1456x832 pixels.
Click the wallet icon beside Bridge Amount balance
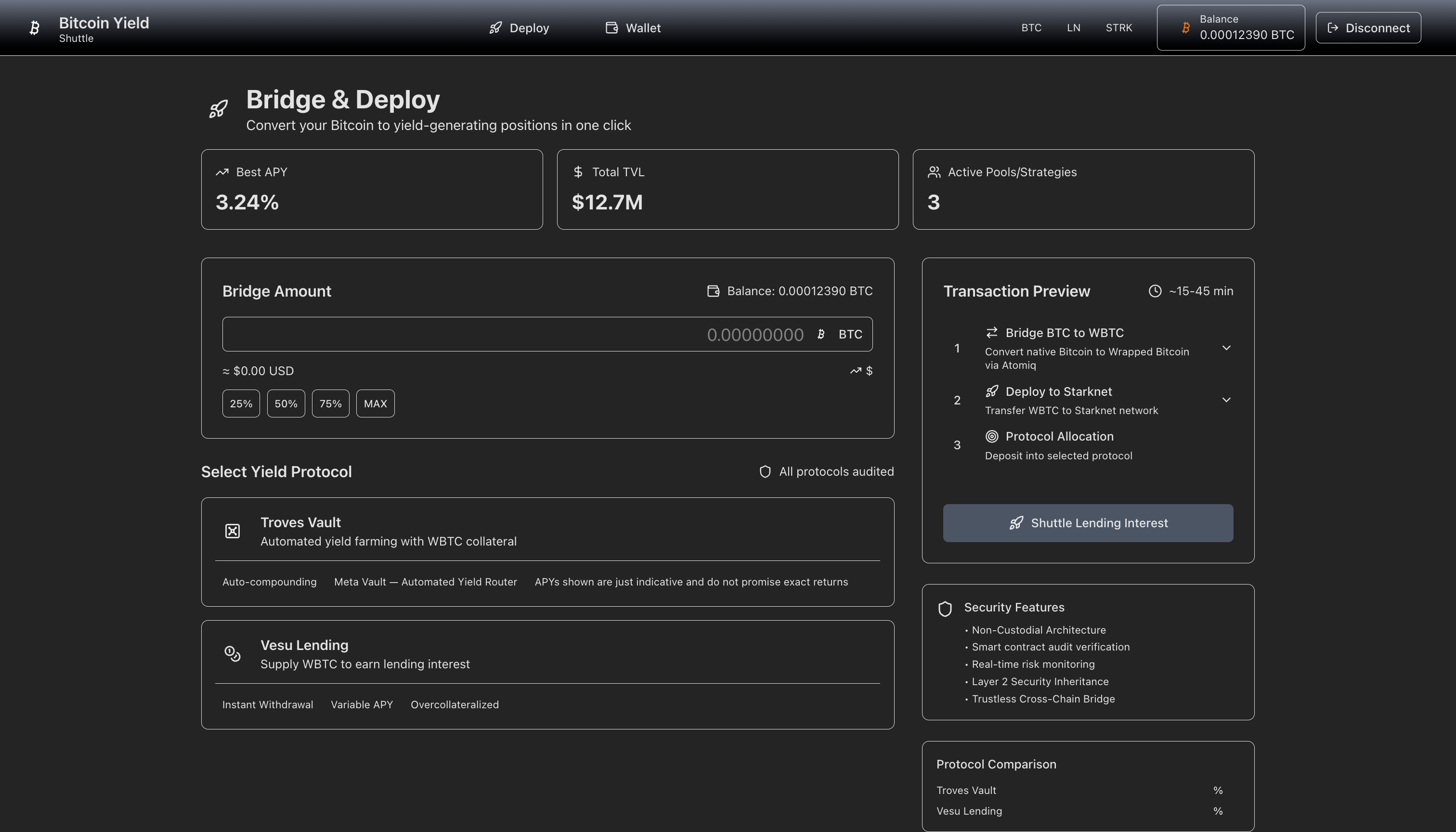pos(713,291)
